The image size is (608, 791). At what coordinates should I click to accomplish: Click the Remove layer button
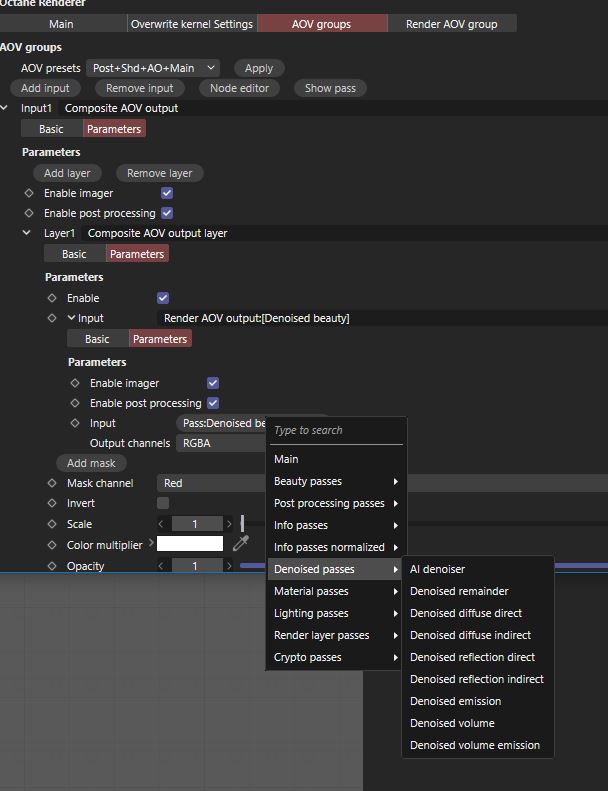click(x=159, y=173)
